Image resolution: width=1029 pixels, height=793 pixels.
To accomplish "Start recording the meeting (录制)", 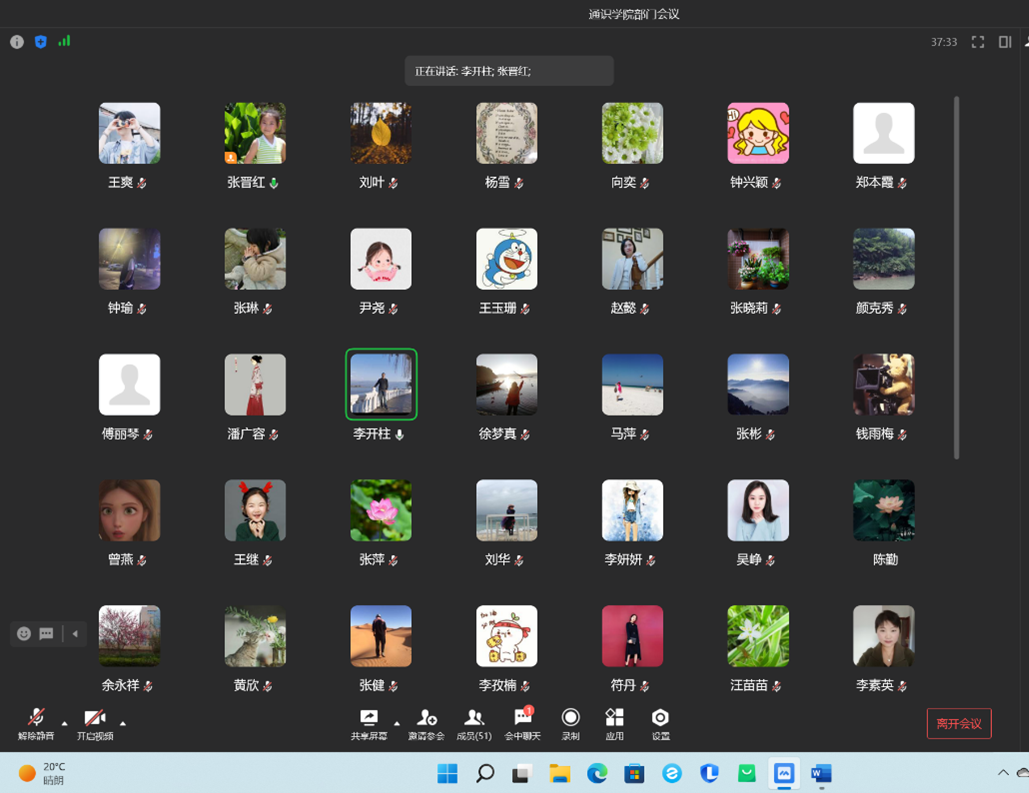I will [570, 723].
